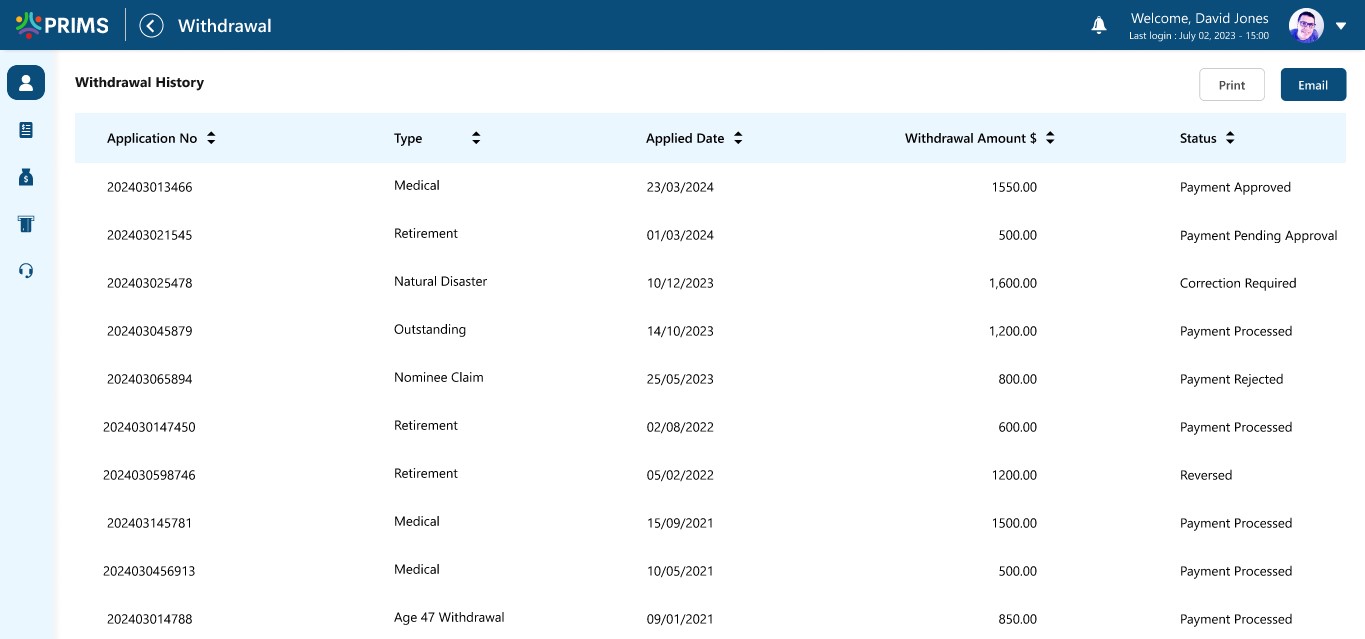Sort by Status column
1365x639 pixels.
click(1230, 139)
